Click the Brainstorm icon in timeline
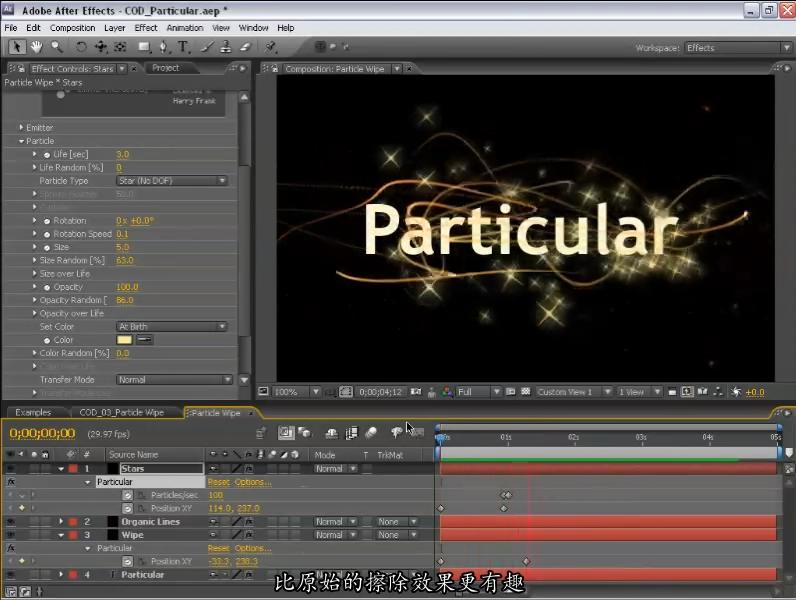This screenshot has height=600, width=796. click(x=396, y=432)
